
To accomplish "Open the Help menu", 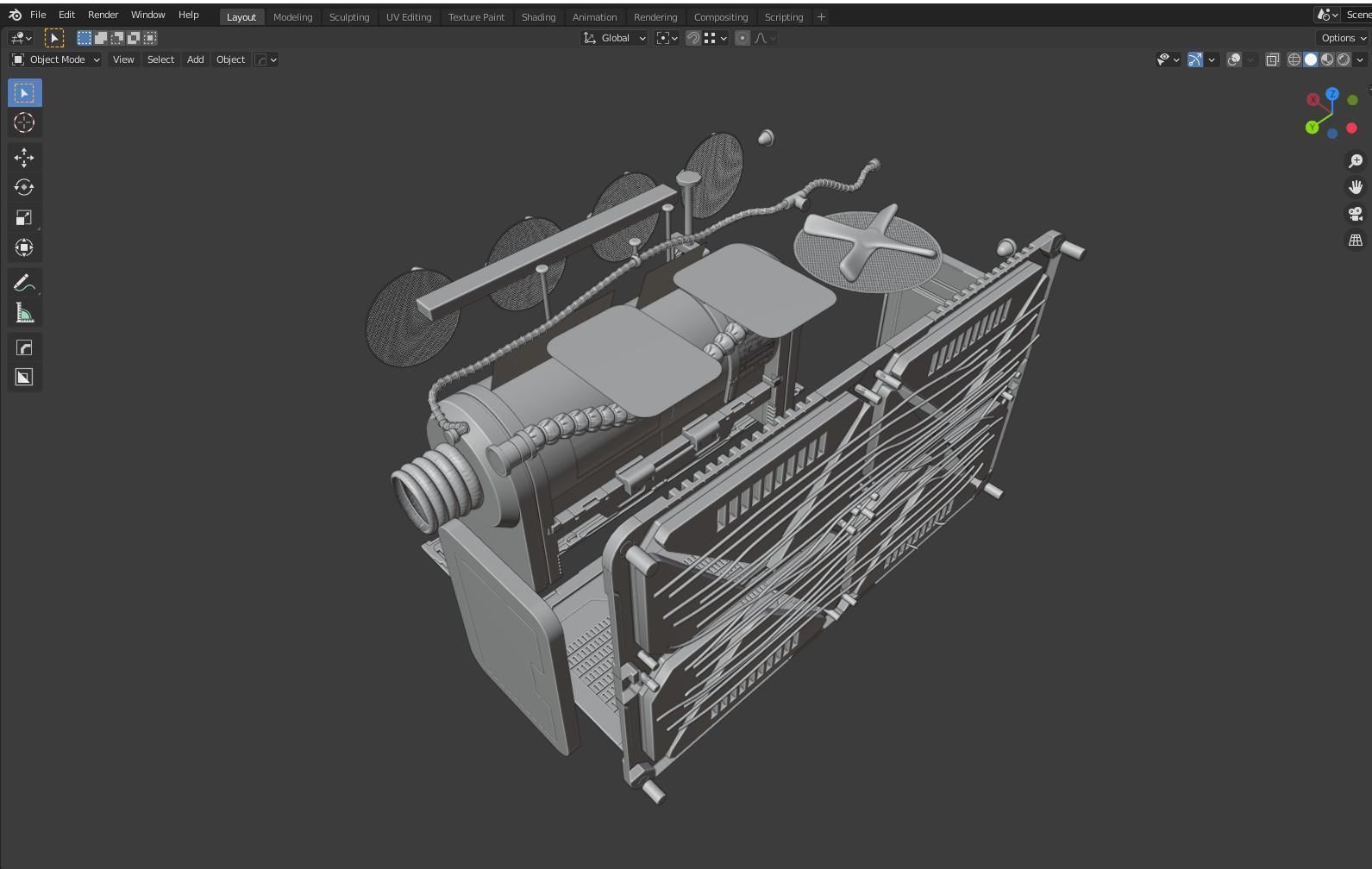I will [x=188, y=15].
